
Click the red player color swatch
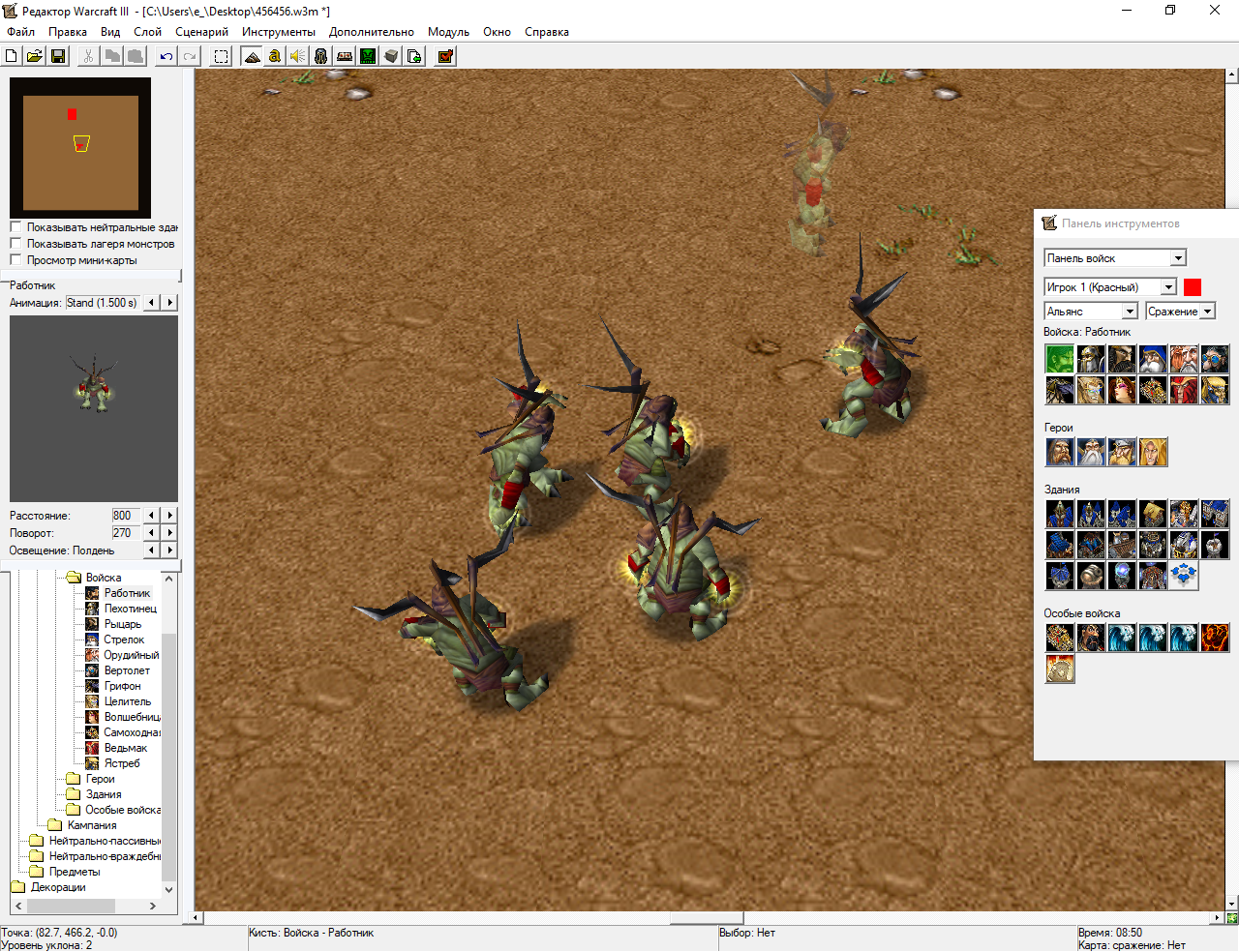[1193, 287]
